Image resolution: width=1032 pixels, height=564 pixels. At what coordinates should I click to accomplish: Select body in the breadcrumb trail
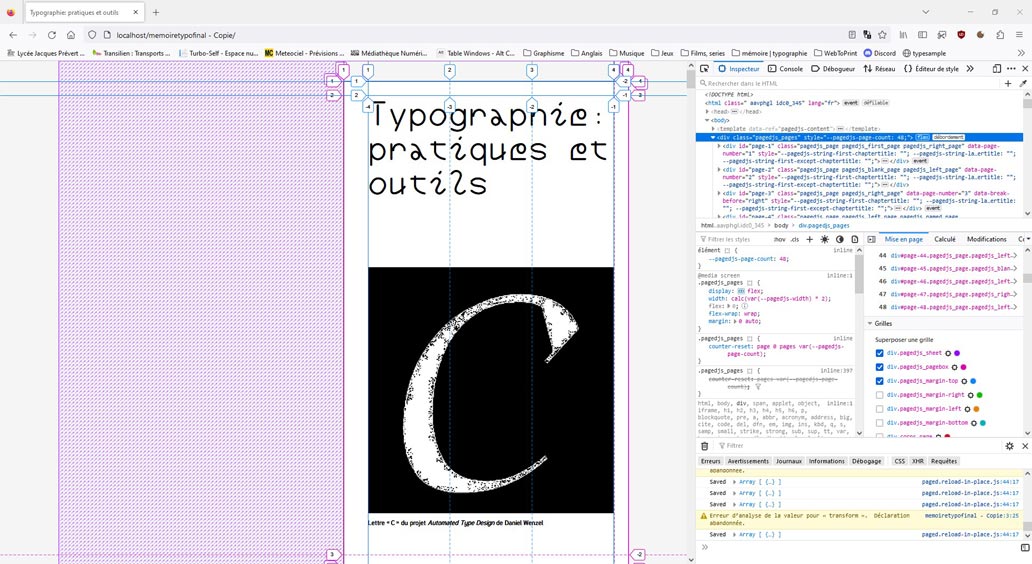point(781,226)
